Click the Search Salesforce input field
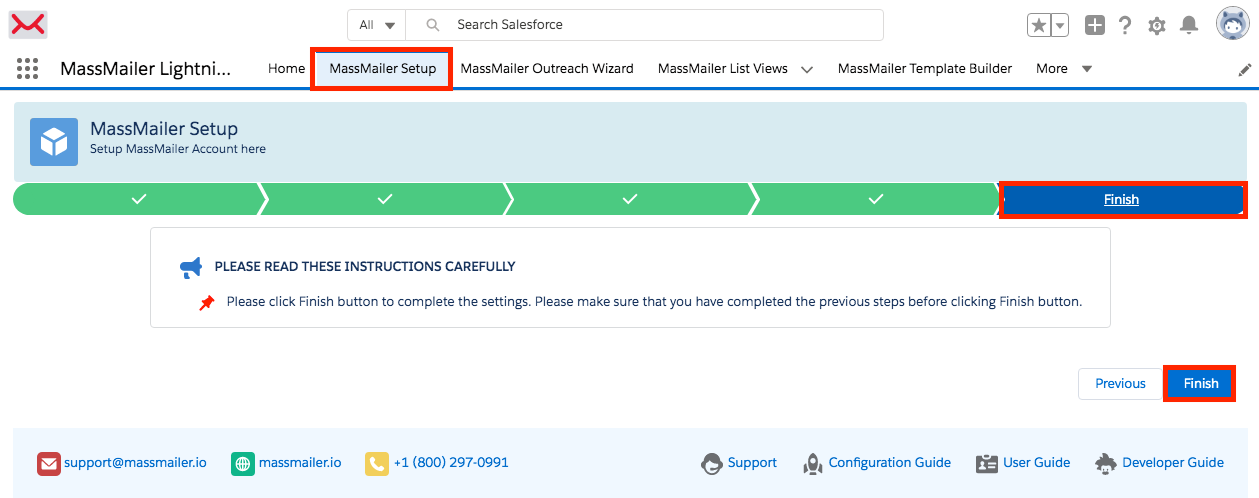Viewport: 1259px width, 498px height. [x=644, y=25]
